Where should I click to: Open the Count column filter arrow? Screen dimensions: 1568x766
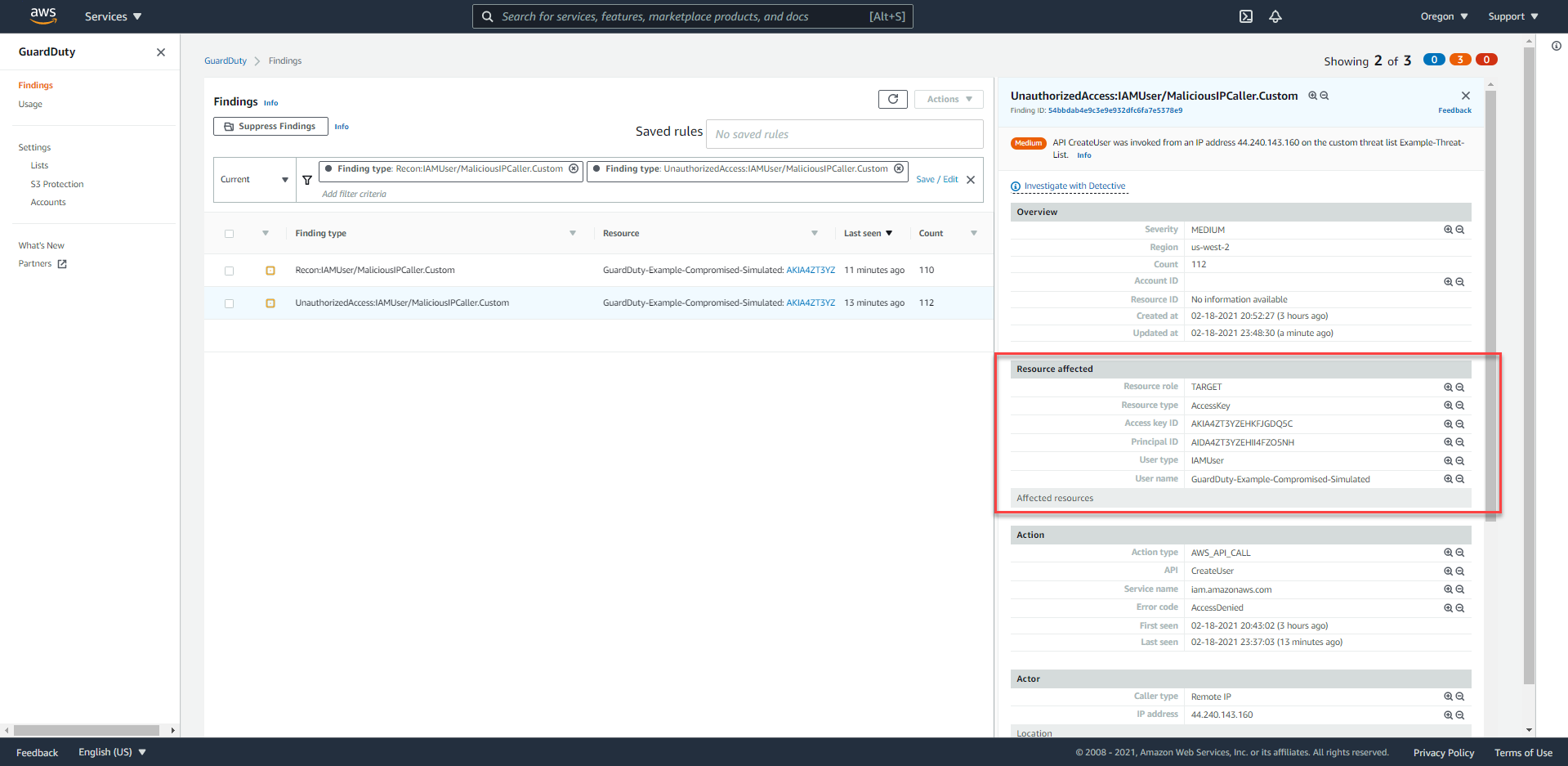(974, 234)
